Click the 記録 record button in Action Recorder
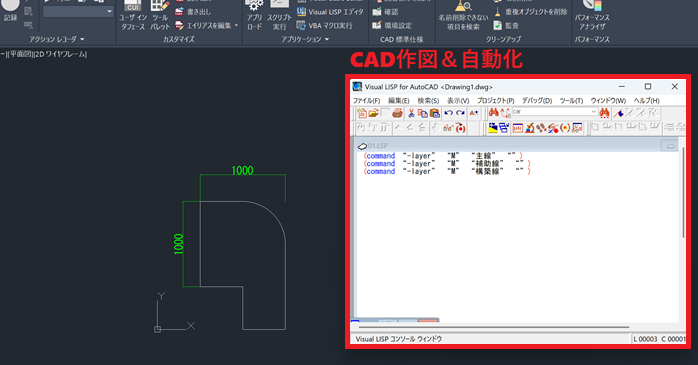Image resolution: width=698 pixels, height=365 pixels. click(10, 11)
